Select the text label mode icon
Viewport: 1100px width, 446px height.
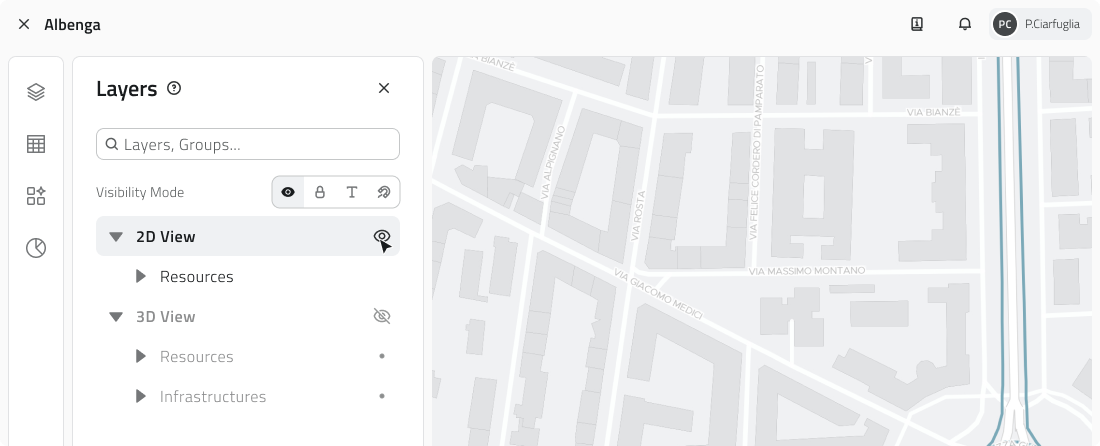pyautogui.click(x=352, y=192)
